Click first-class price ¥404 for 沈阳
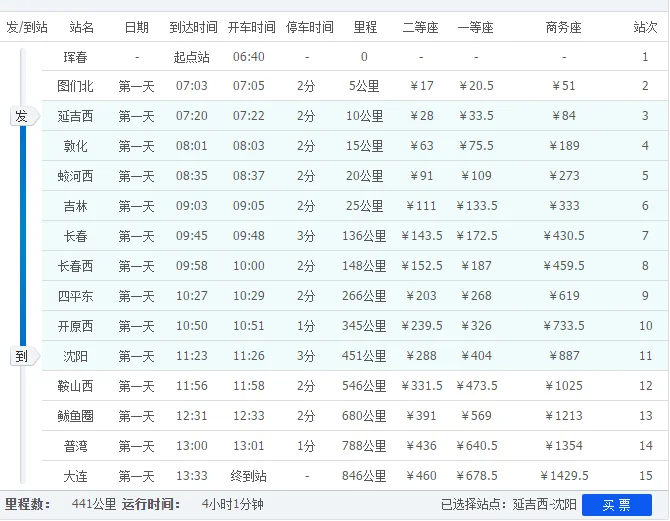 click(476, 356)
